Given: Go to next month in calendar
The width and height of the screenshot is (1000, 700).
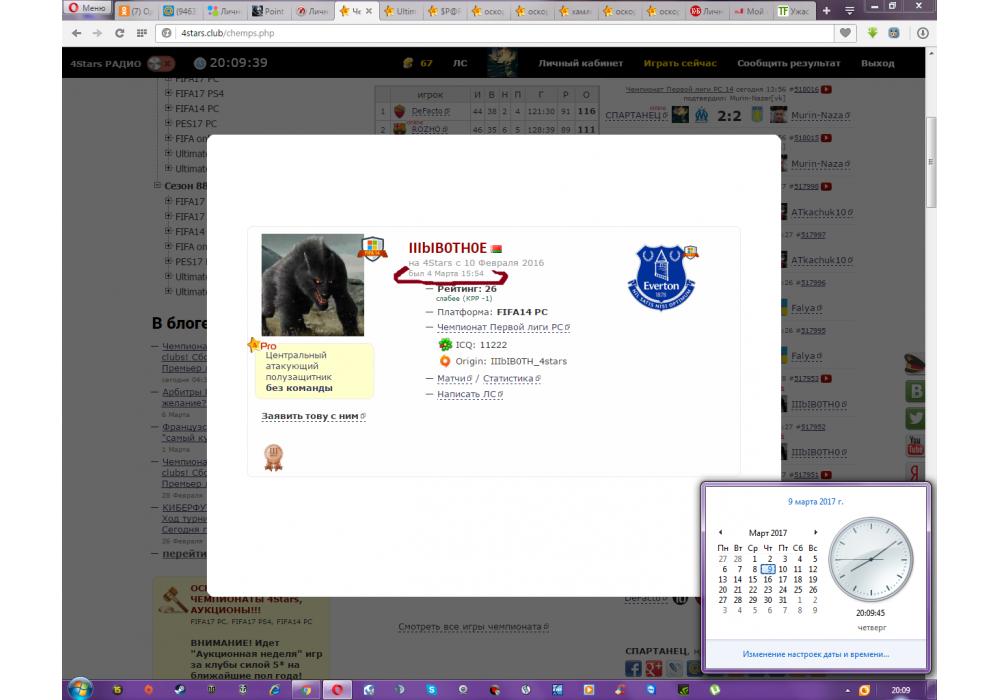Looking at the screenshot, I should click(x=815, y=532).
